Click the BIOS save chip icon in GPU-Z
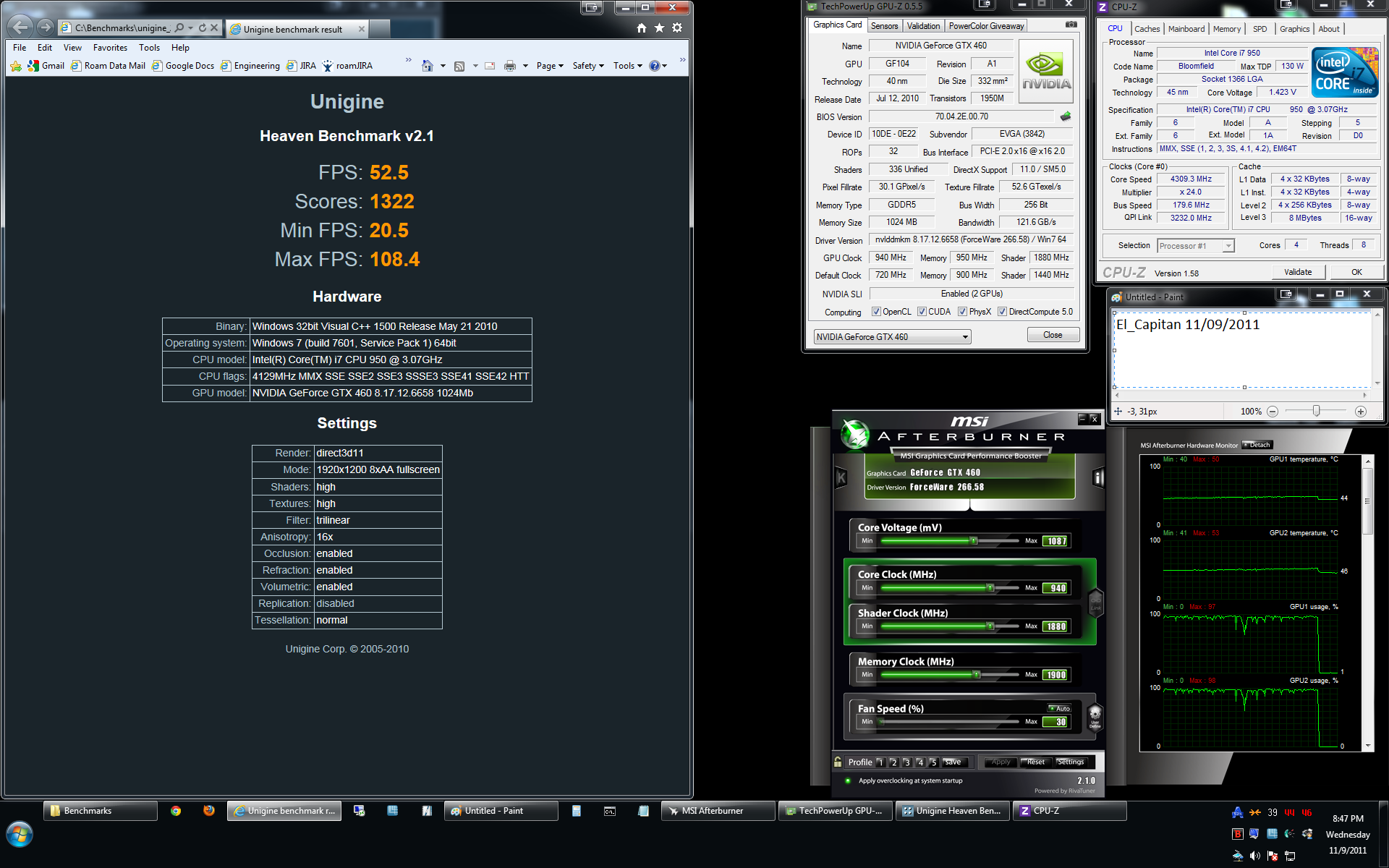This screenshot has height=868, width=1389. [1065, 116]
